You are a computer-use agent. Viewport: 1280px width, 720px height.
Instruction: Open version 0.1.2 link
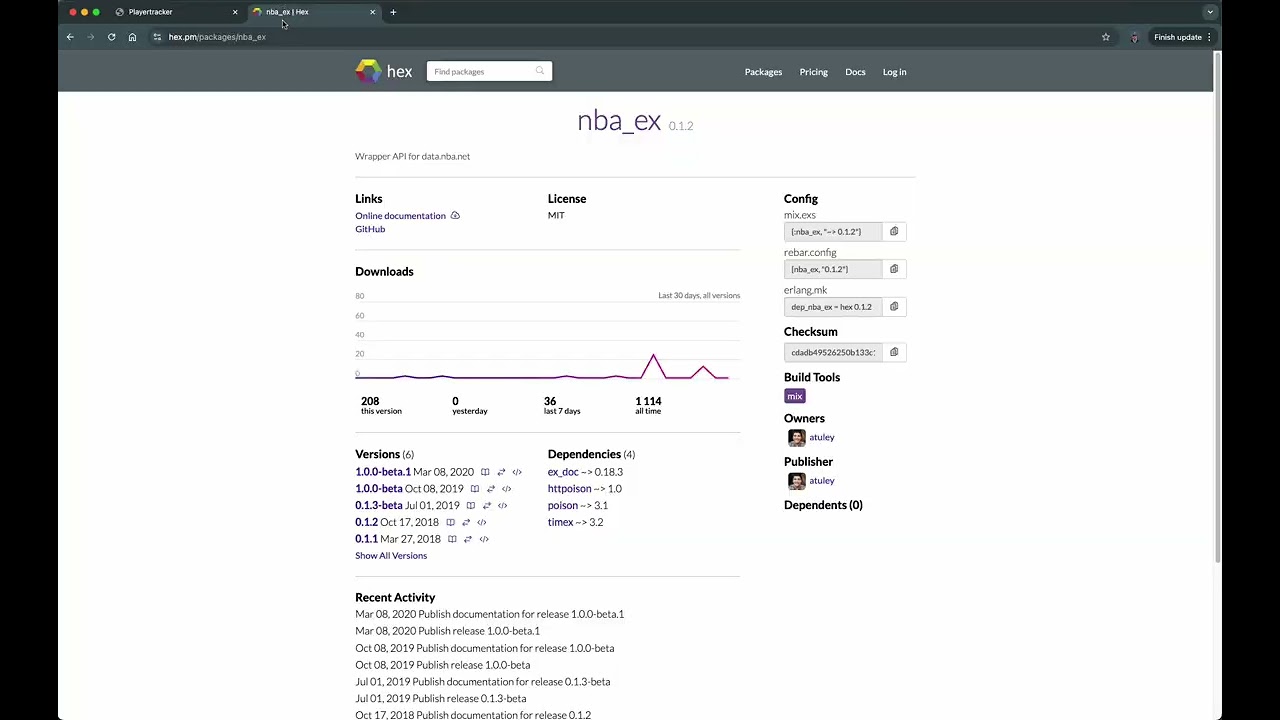[x=366, y=522]
